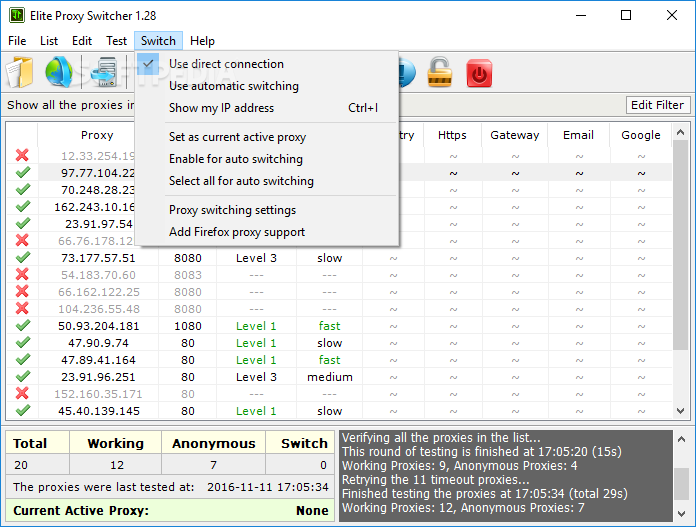Click proxy list scroll up arrow
The width and height of the screenshot is (696, 527).
coord(680,132)
